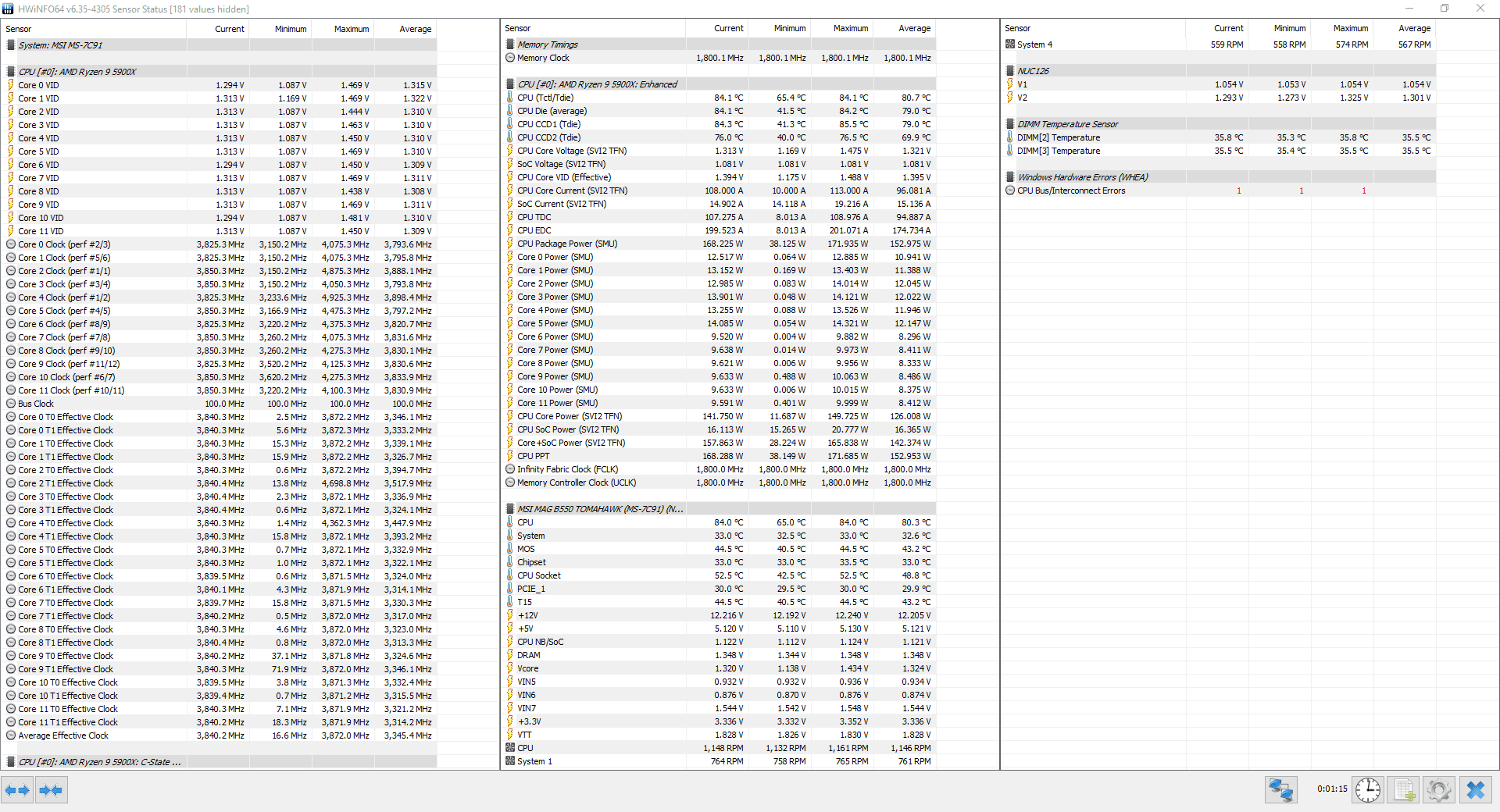
Task: Reset min/max values with the clock button
Action: coord(1368,790)
